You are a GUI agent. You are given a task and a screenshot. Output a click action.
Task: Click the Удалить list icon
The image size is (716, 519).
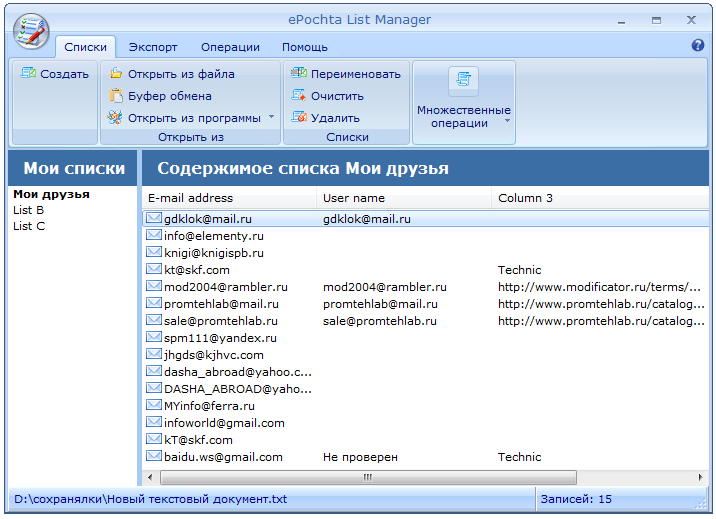(299, 117)
